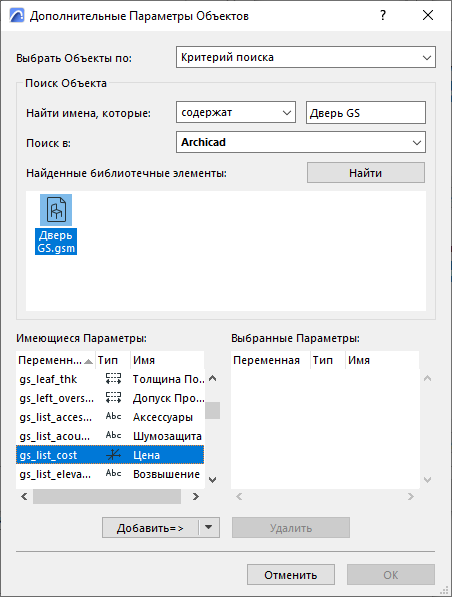The image size is (452, 597).
Task: Click the Archicad logo in title bar
Action: [16, 16]
